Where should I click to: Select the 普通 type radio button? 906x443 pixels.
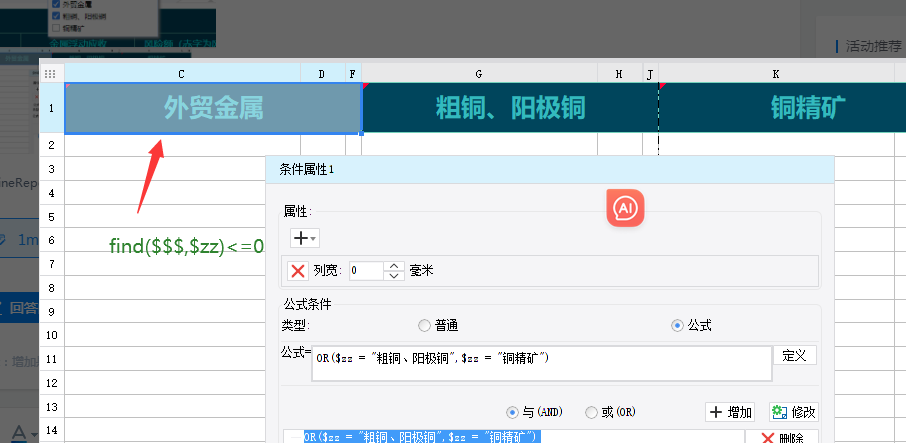[425, 325]
